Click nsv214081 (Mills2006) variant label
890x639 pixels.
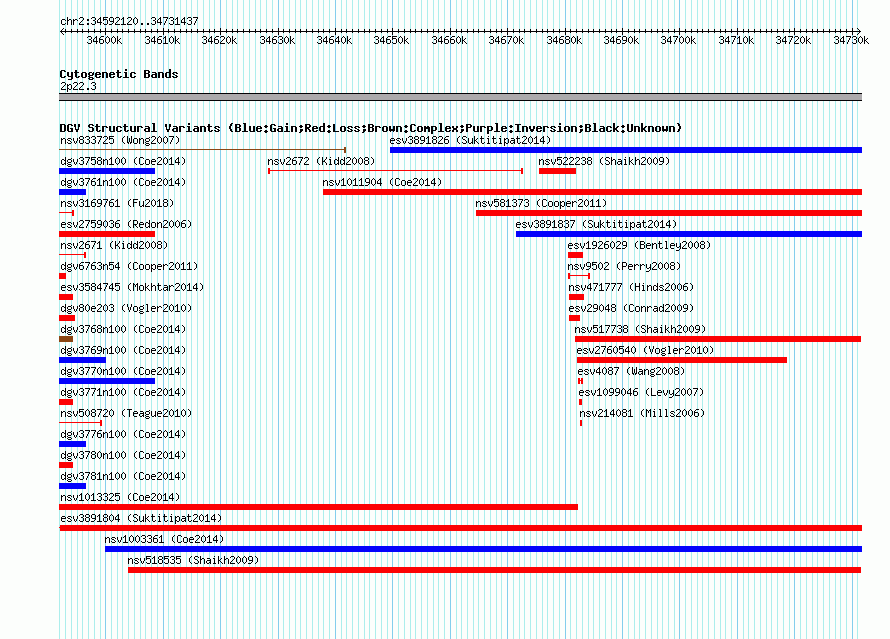click(x=642, y=413)
